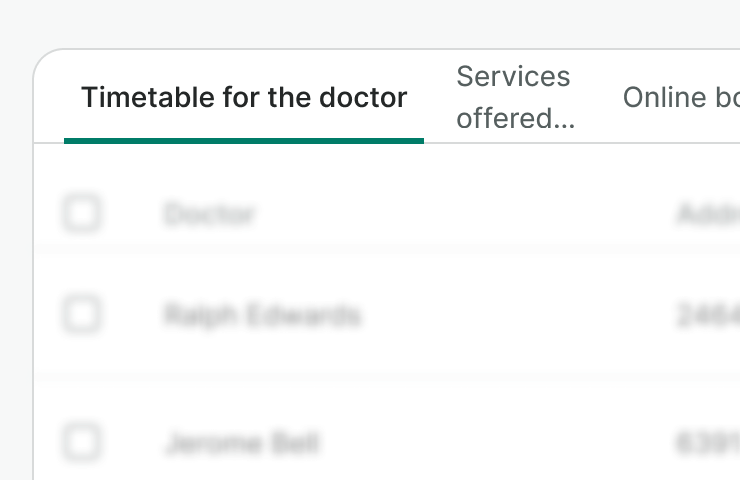The height and width of the screenshot is (480, 740).
Task: Click the address cell starting with 6391
Action: [x=708, y=442]
